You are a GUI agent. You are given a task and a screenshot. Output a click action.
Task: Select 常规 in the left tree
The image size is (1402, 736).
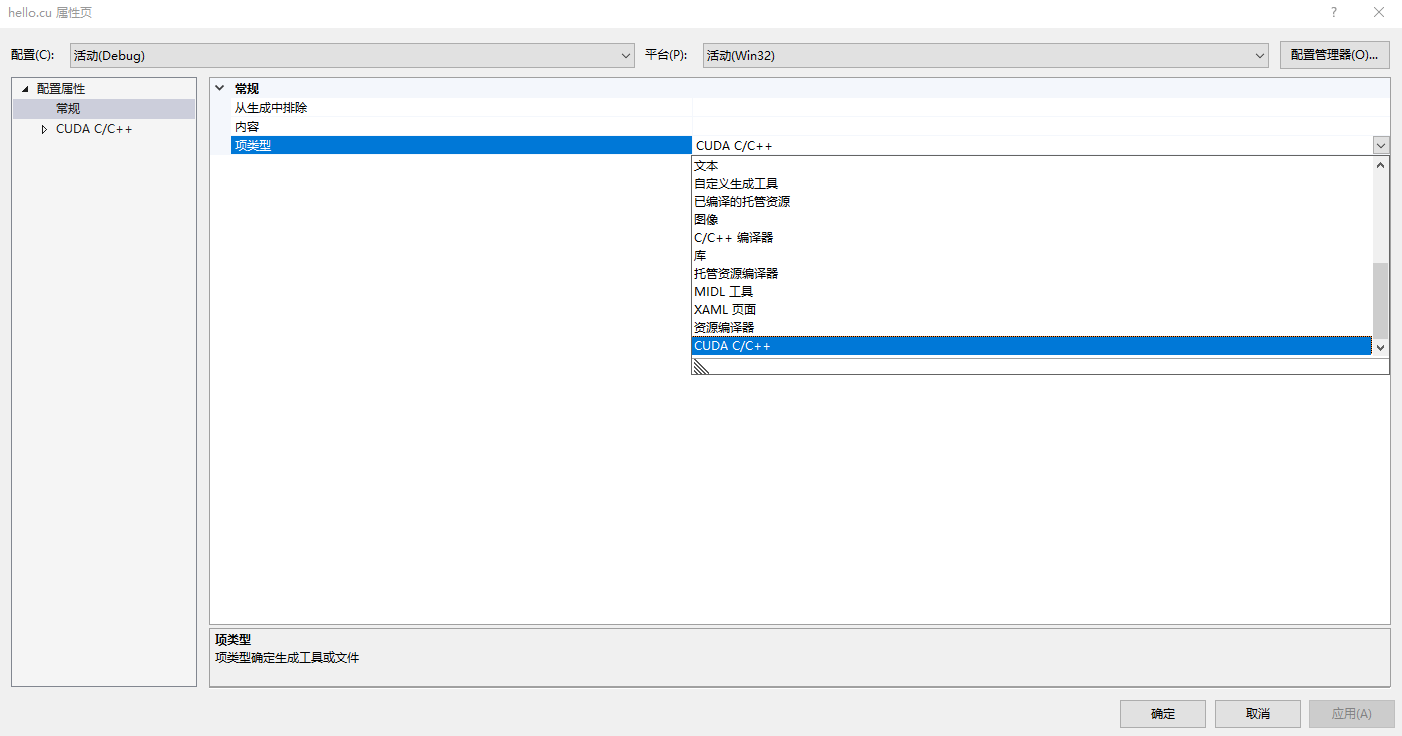coord(69,108)
